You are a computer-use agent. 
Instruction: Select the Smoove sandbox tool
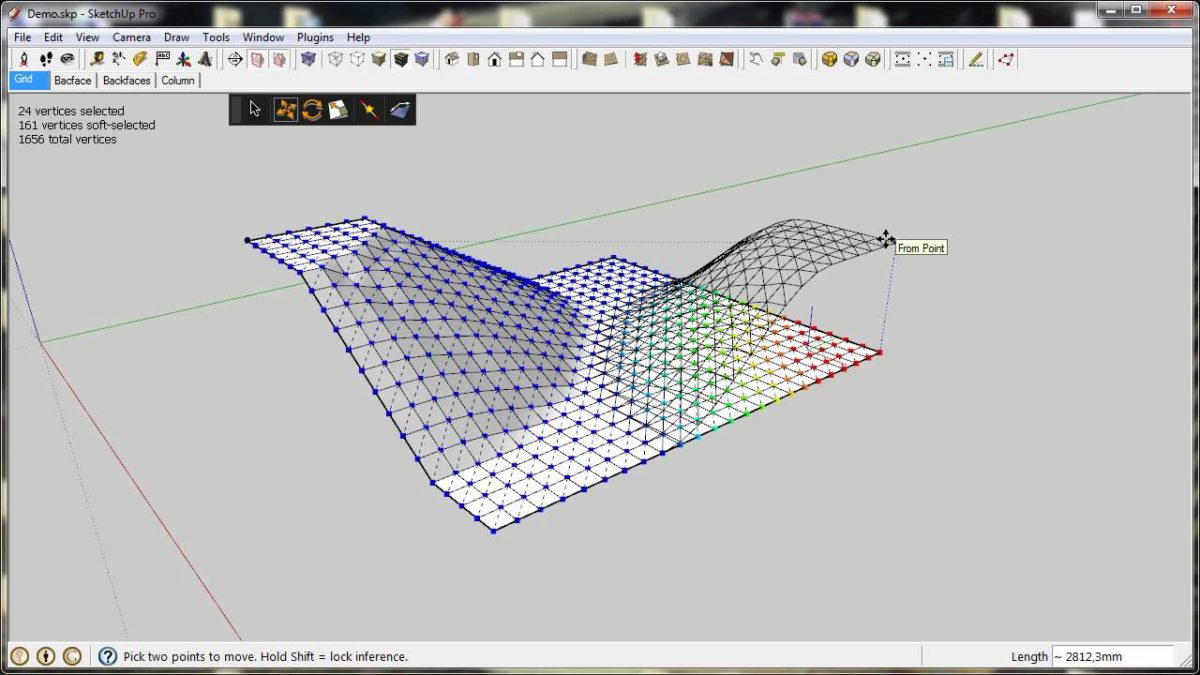click(x=639, y=60)
